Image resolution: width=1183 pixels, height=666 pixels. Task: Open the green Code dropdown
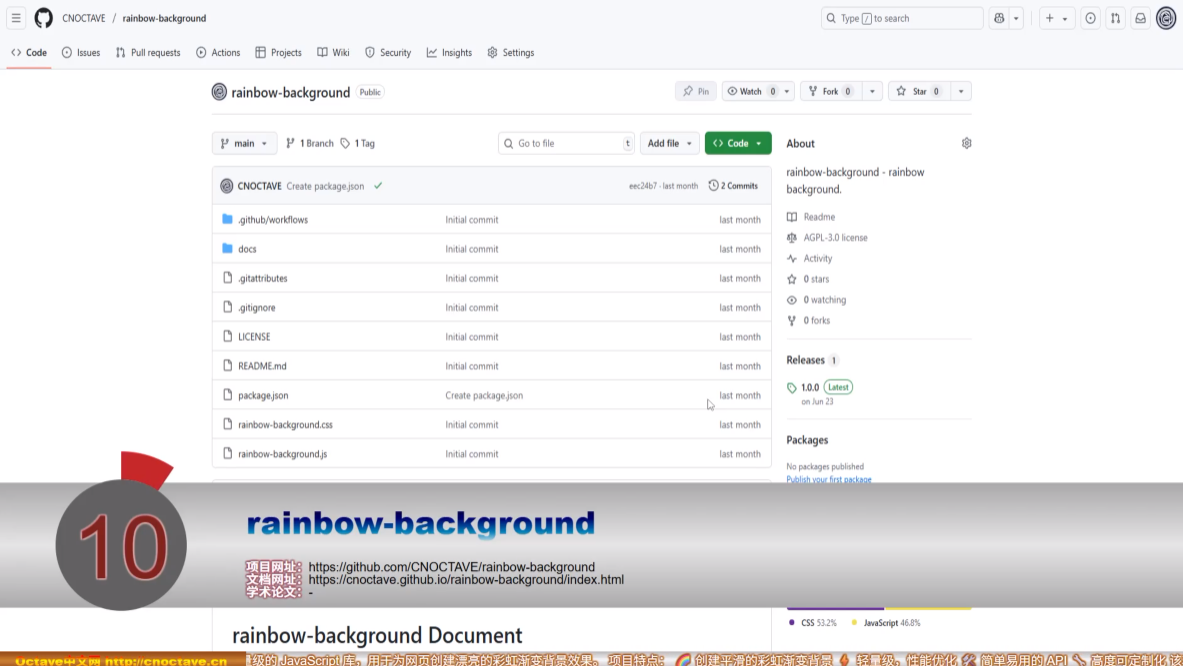click(738, 143)
